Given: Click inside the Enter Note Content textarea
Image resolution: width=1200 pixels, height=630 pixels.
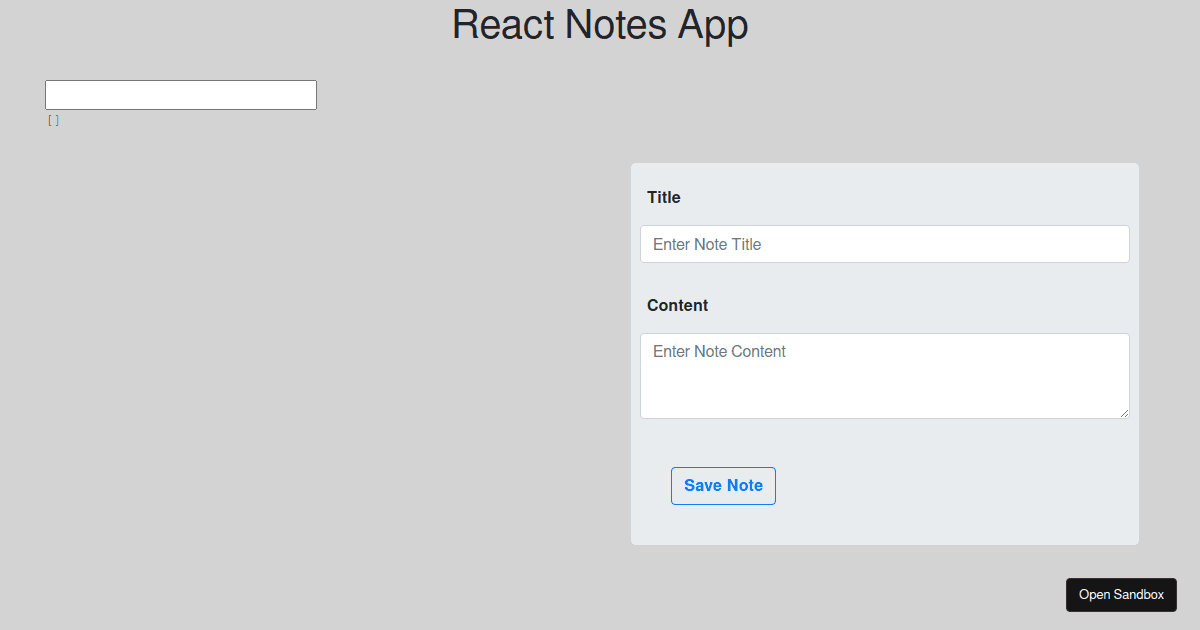Looking at the screenshot, I should click(x=884, y=376).
